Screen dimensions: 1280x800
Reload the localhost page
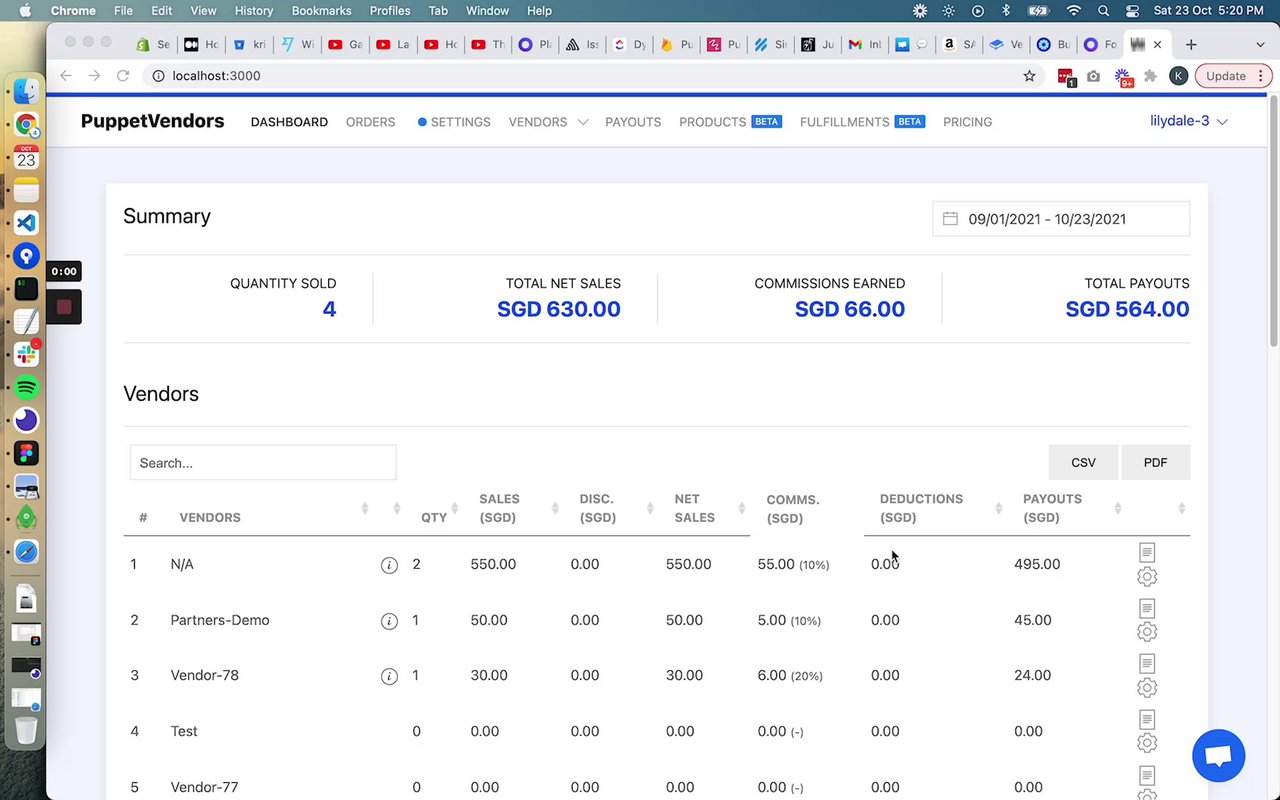(x=123, y=76)
